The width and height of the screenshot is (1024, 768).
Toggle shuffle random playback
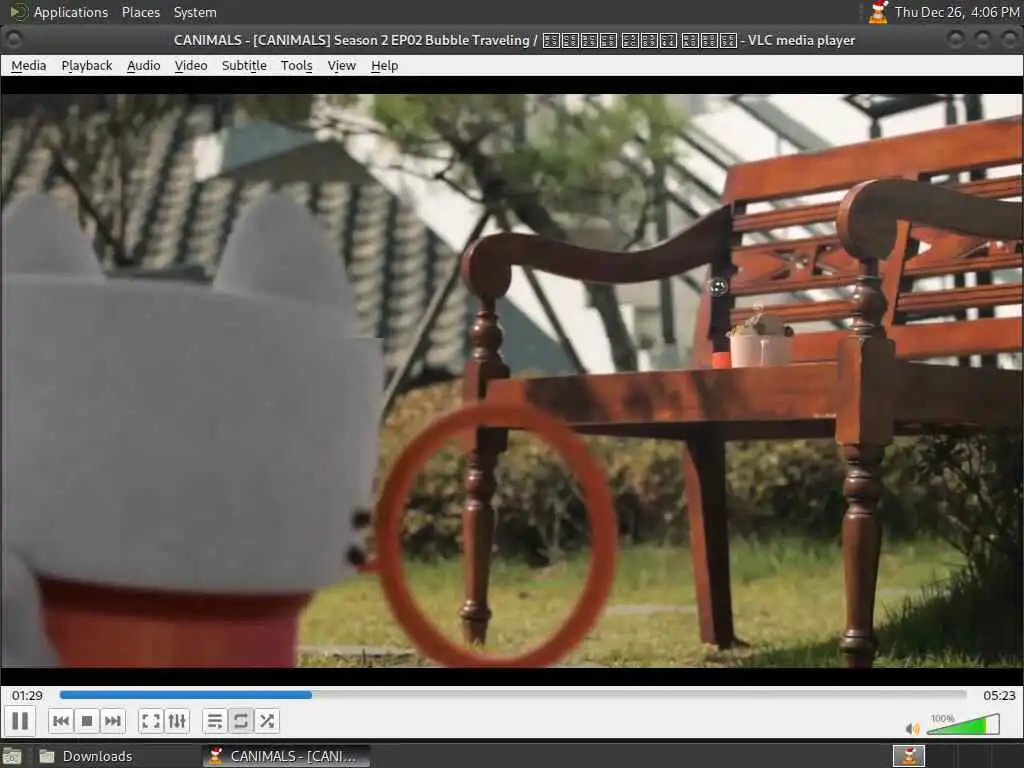pyautogui.click(x=266, y=721)
